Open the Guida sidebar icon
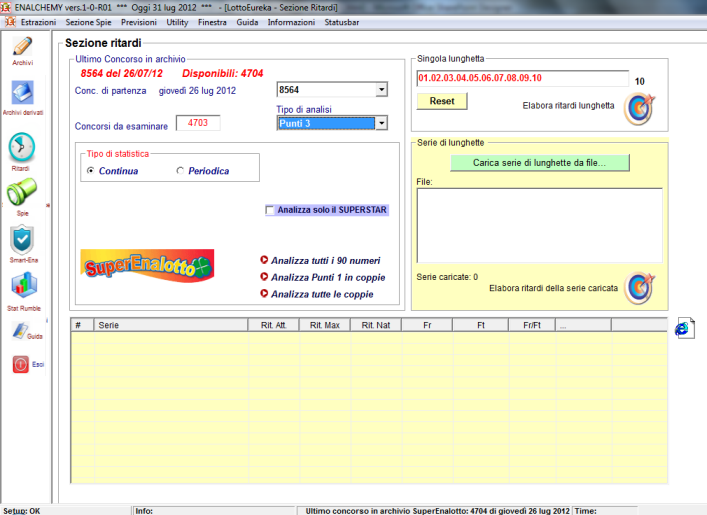 pyautogui.click(x=21, y=331)
